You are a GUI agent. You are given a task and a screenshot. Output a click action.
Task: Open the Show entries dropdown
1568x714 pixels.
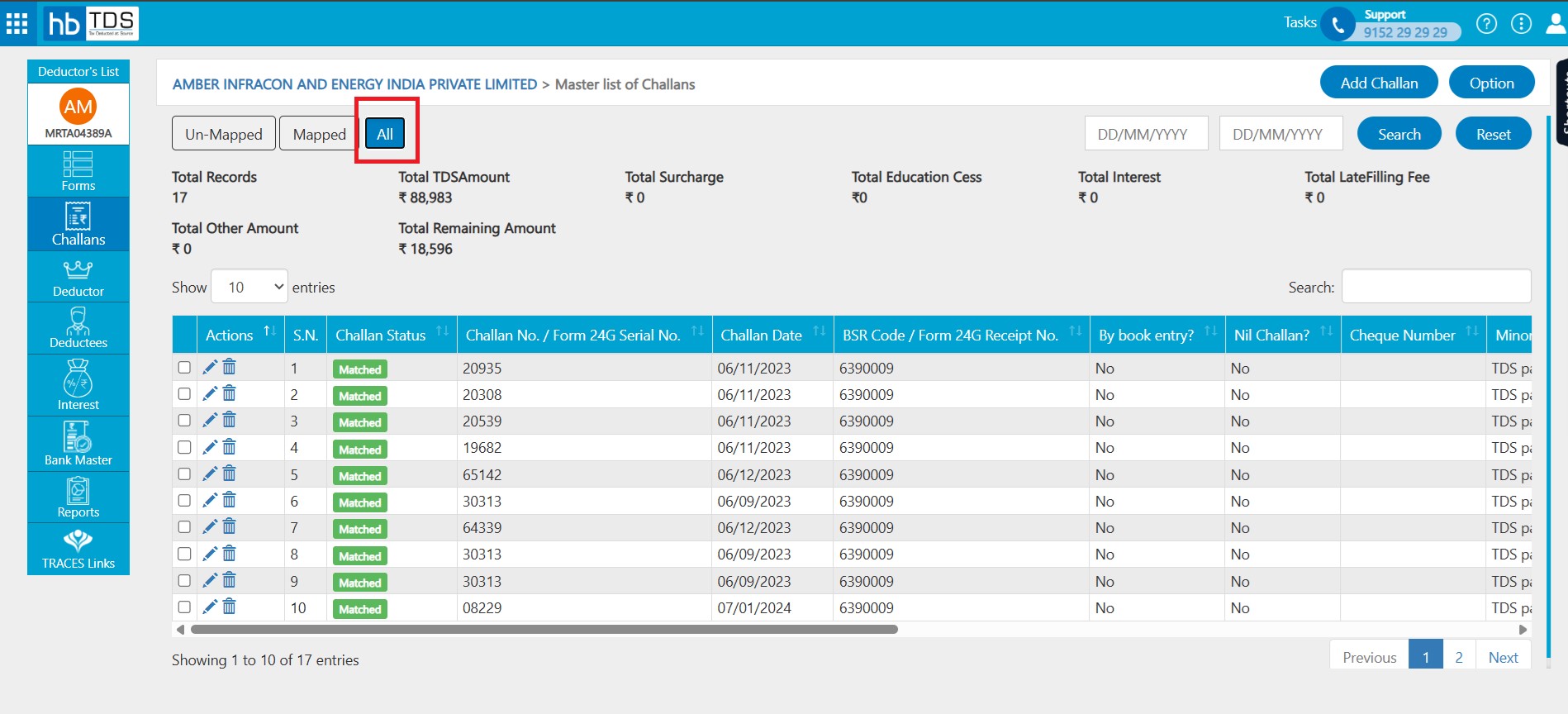click(x=249, y=287)
